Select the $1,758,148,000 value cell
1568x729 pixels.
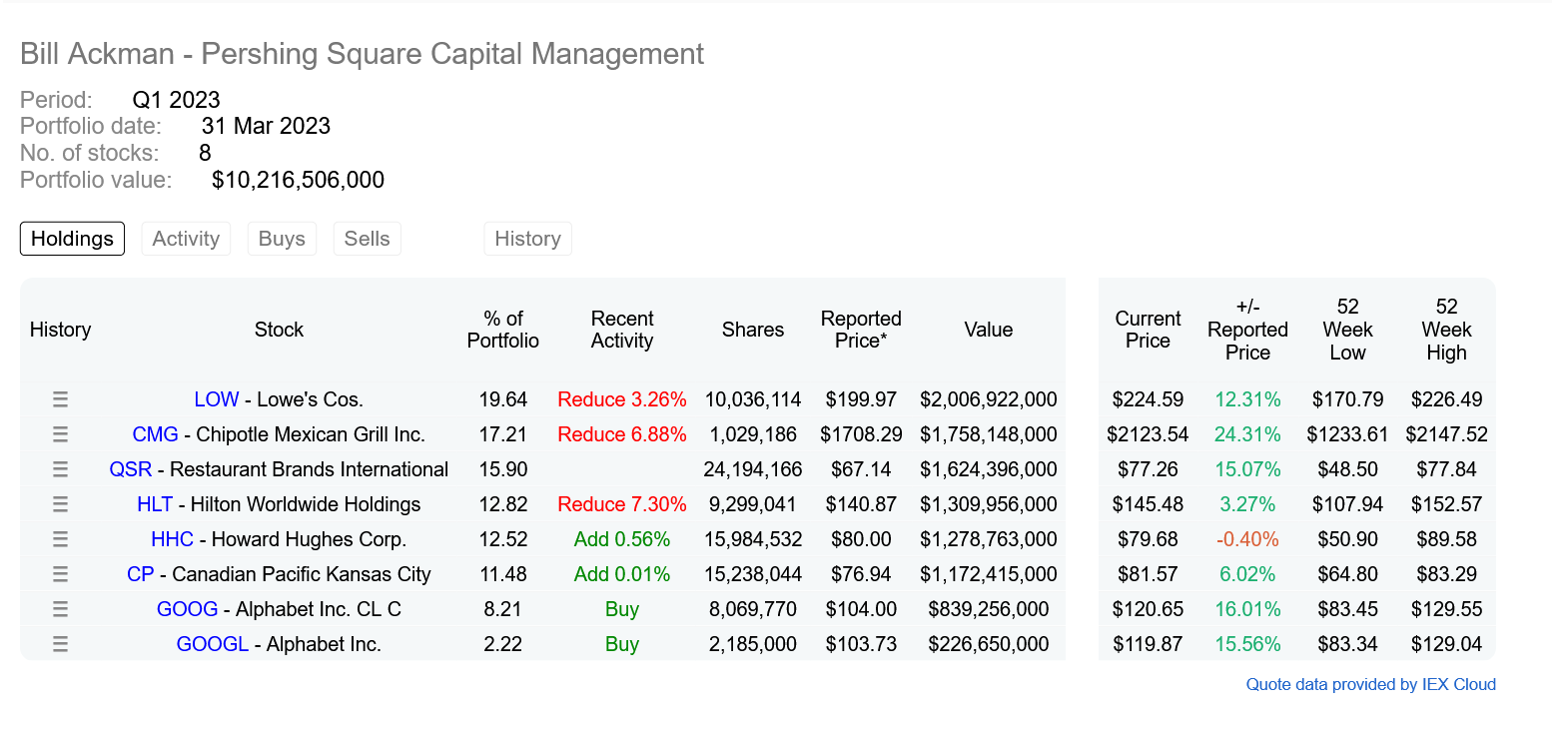(989, 434)
